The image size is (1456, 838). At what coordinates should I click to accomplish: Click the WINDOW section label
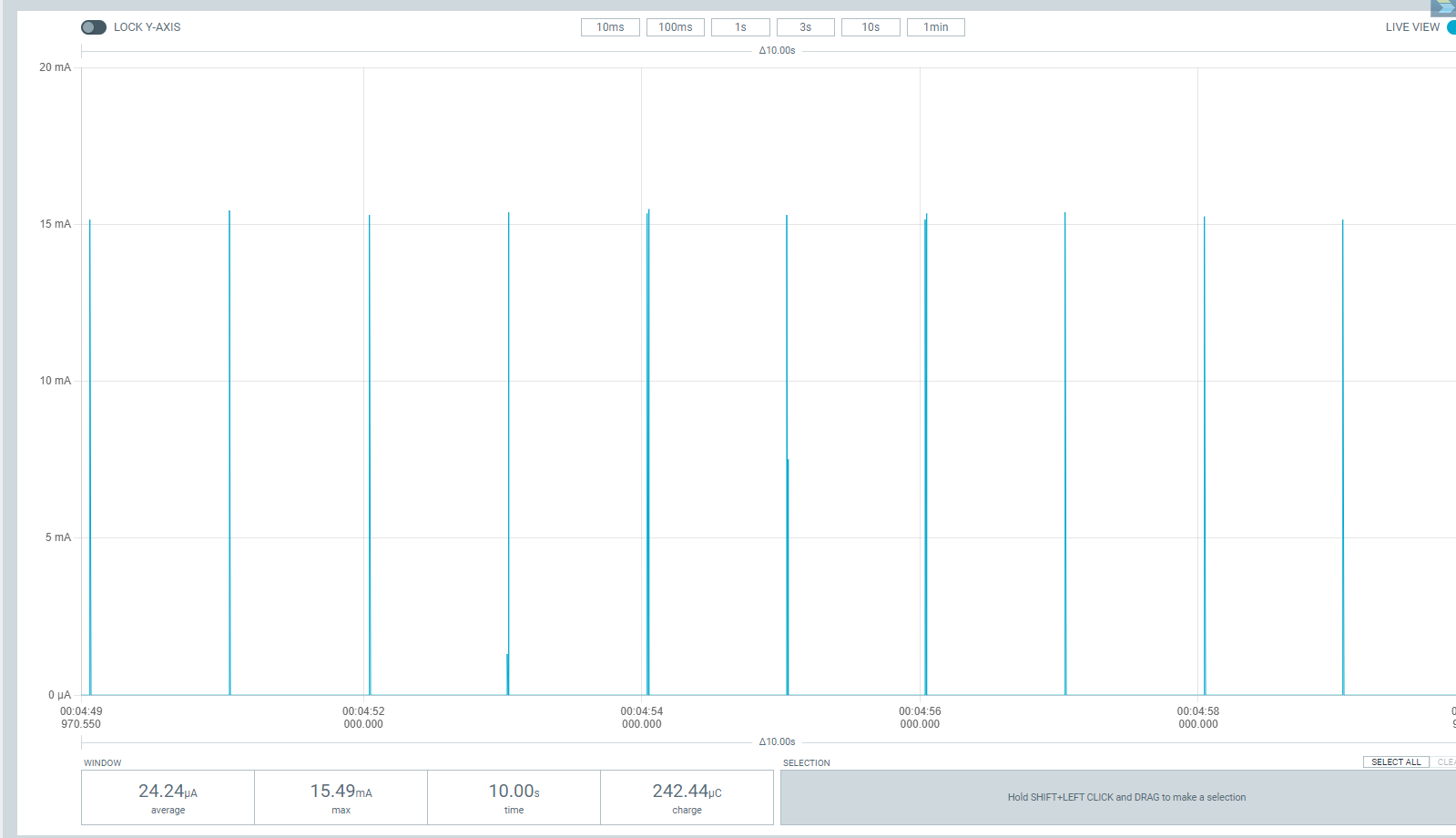pos(103,763)
